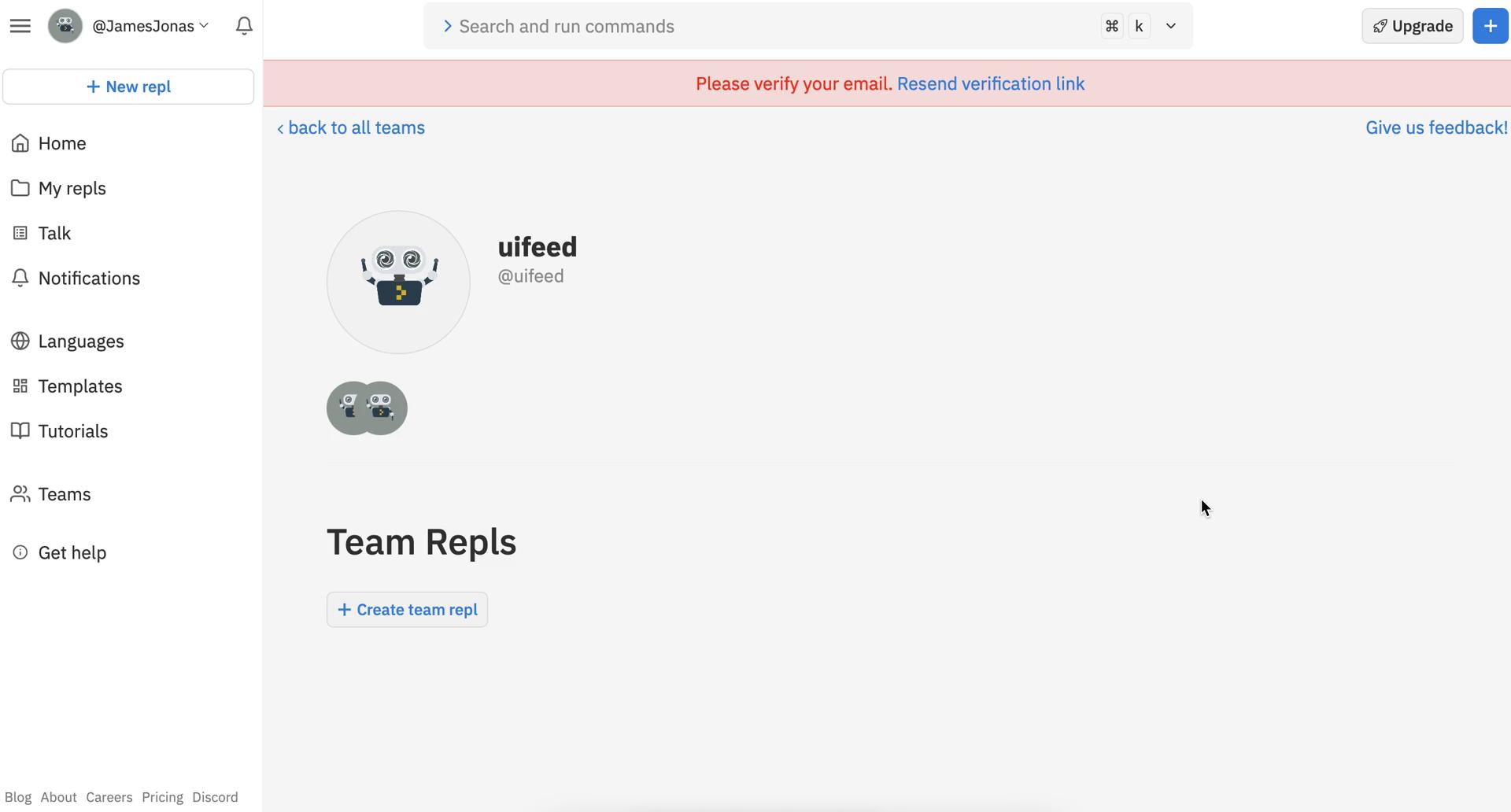The image size is (1511, 812).
Task: Open the search options chevron
Action: click(x=1170, y=25)
